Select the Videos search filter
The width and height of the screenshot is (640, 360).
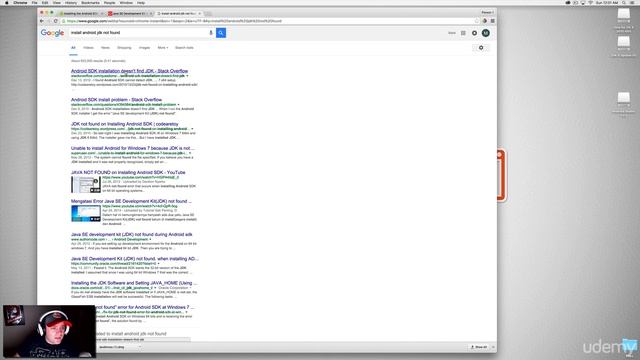click(x=89, y=48)
